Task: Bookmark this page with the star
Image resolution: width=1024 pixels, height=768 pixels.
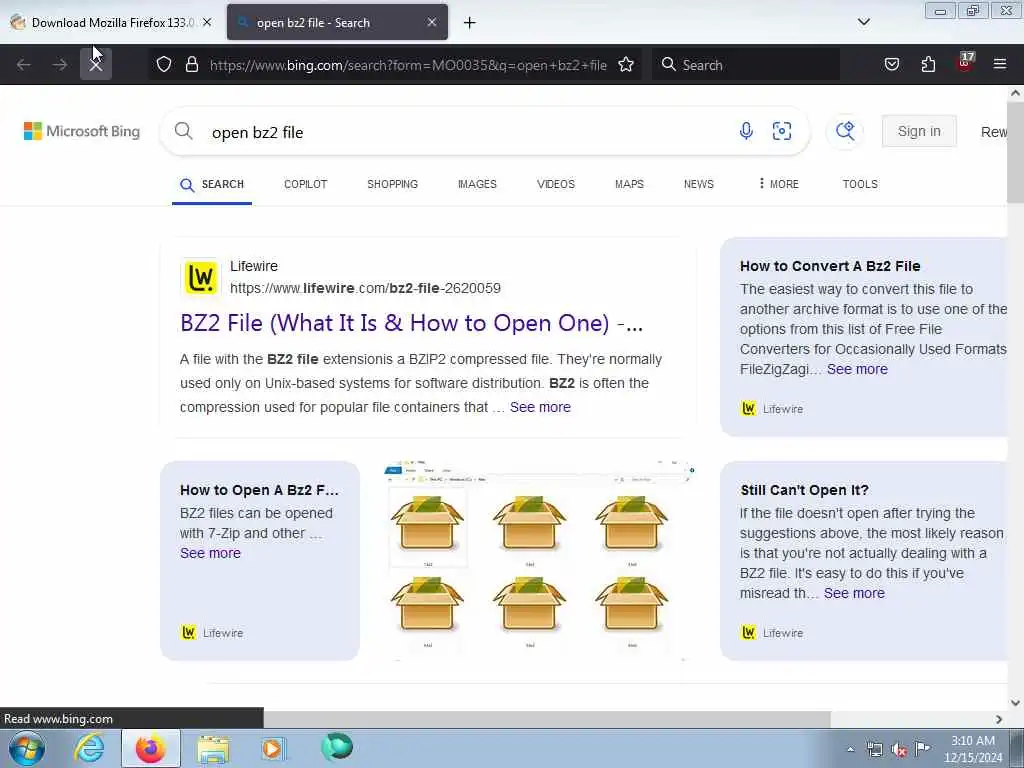Action: tap(626, 64)
